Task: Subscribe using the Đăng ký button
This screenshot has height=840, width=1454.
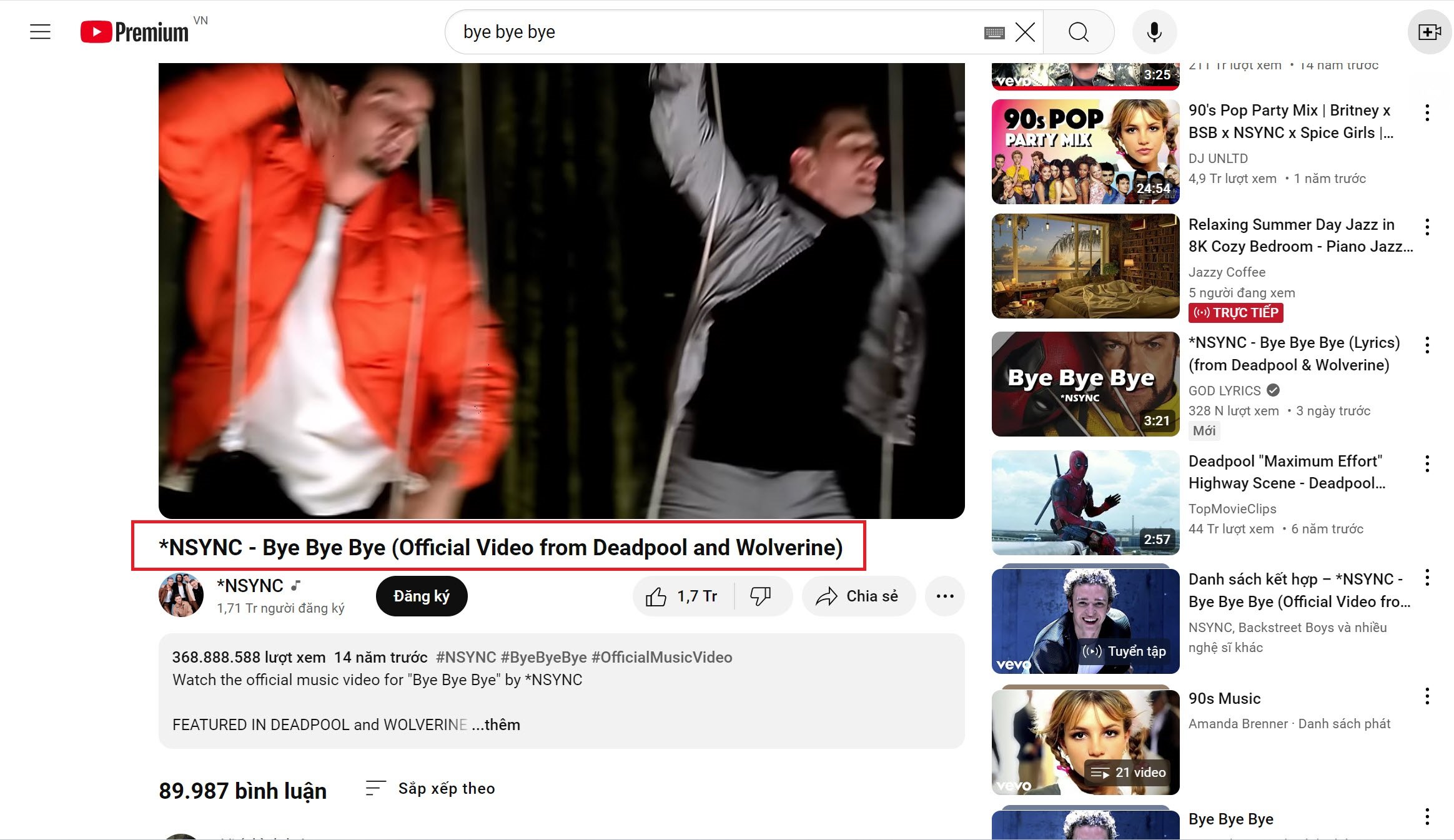Action: click(x=421, y=596)
